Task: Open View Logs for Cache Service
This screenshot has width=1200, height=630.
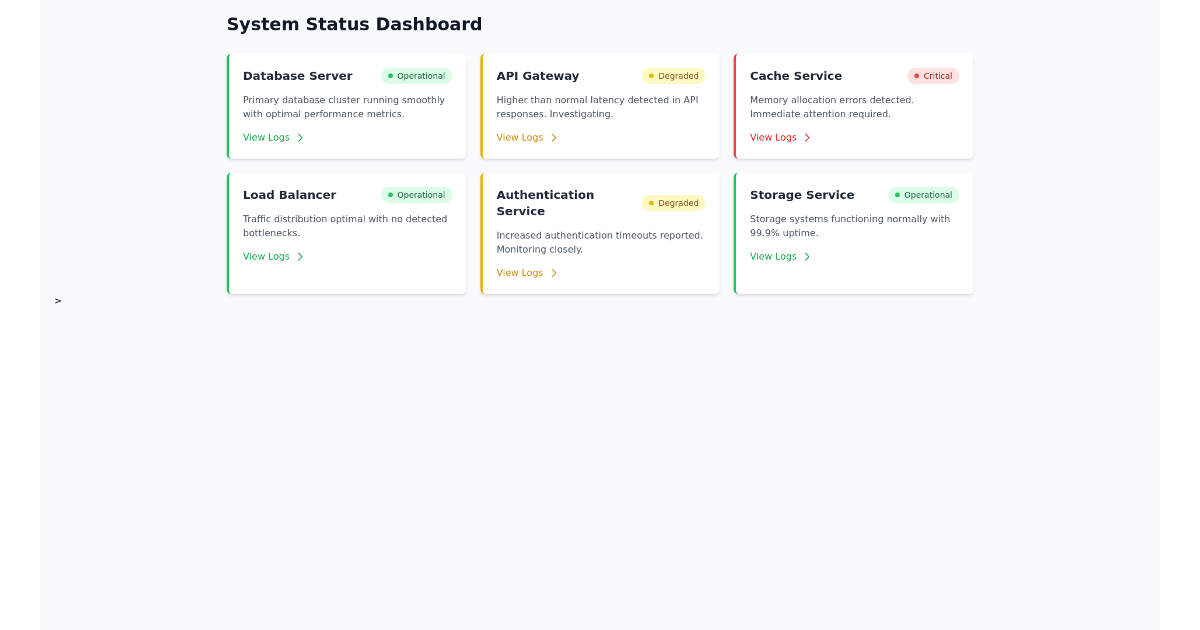Action: point(773,138)
